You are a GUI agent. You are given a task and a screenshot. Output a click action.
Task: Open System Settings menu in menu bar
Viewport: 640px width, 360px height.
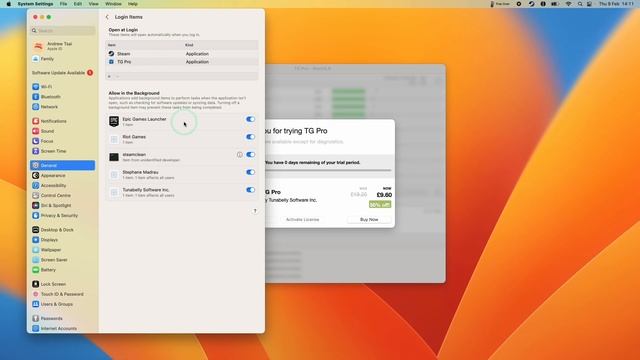[x=36, y=4]
